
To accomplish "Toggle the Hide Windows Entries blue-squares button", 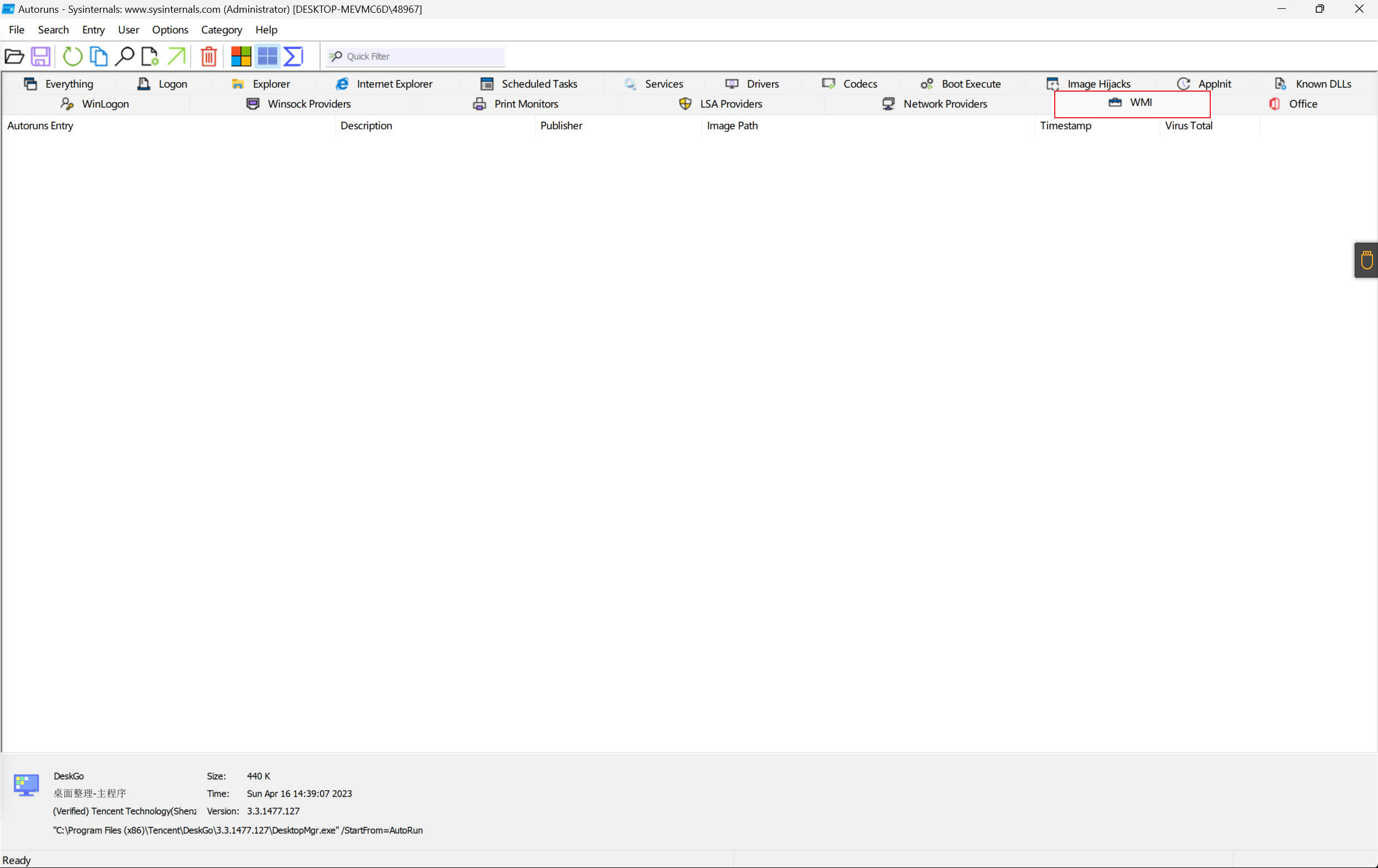I will (x=267, y=56).
